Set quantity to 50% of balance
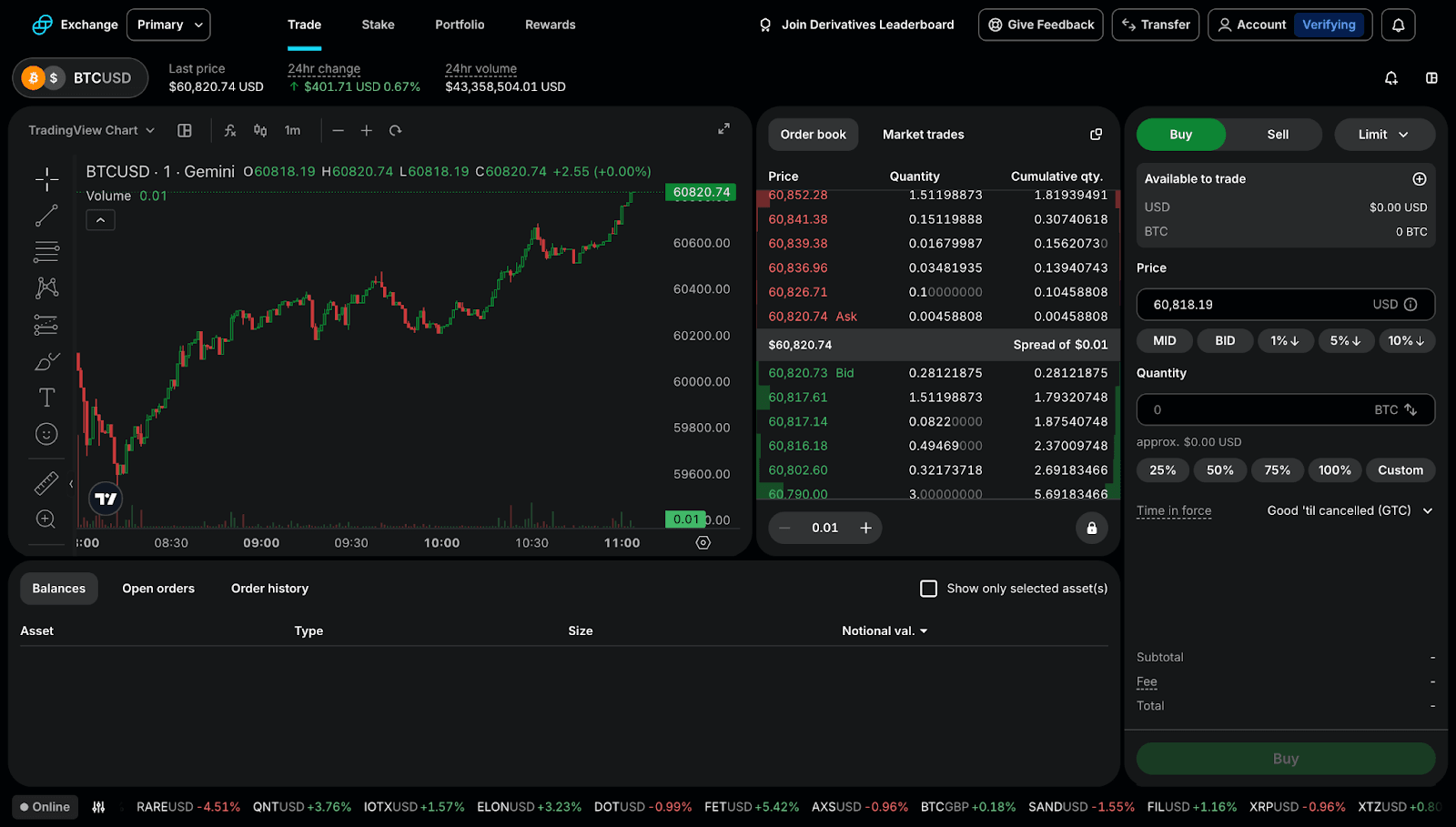Screen dimensions: 1456x827 click(1219, 469)
